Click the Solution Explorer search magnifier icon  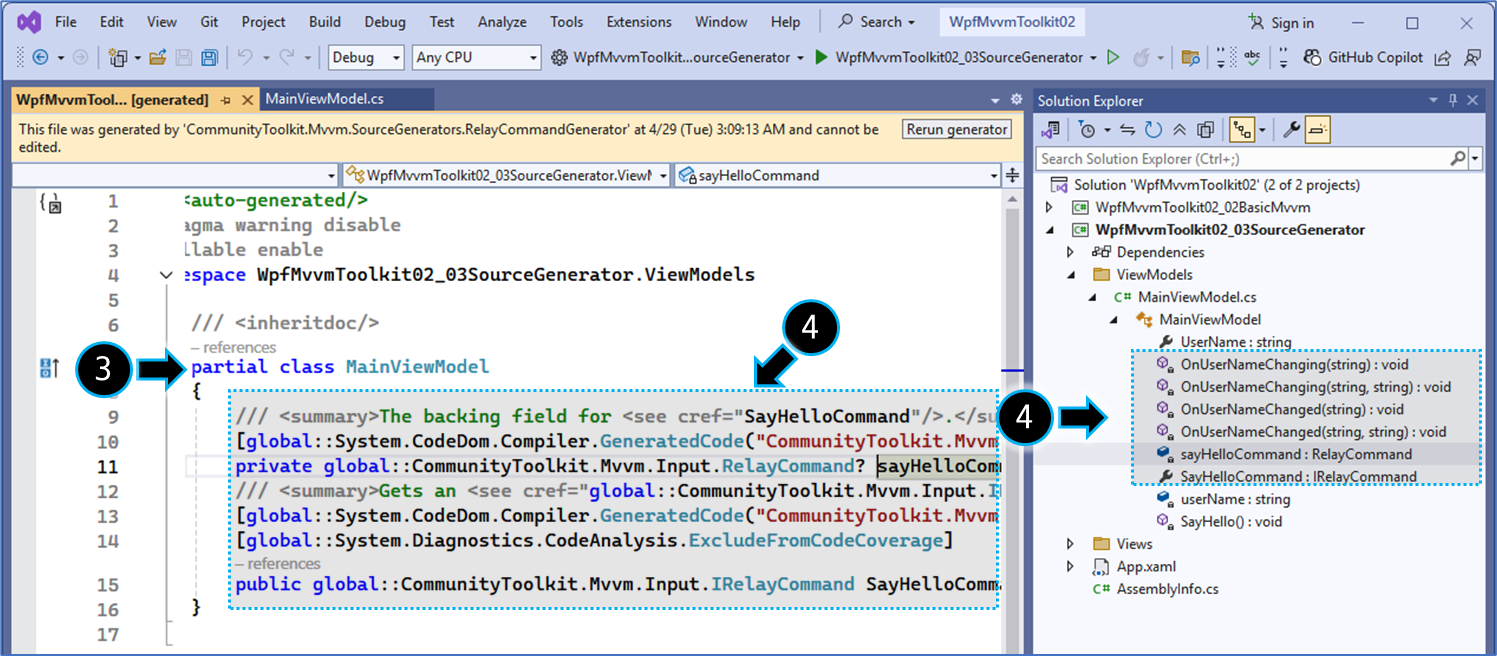pyautogui.click(x=1459, y=158)
